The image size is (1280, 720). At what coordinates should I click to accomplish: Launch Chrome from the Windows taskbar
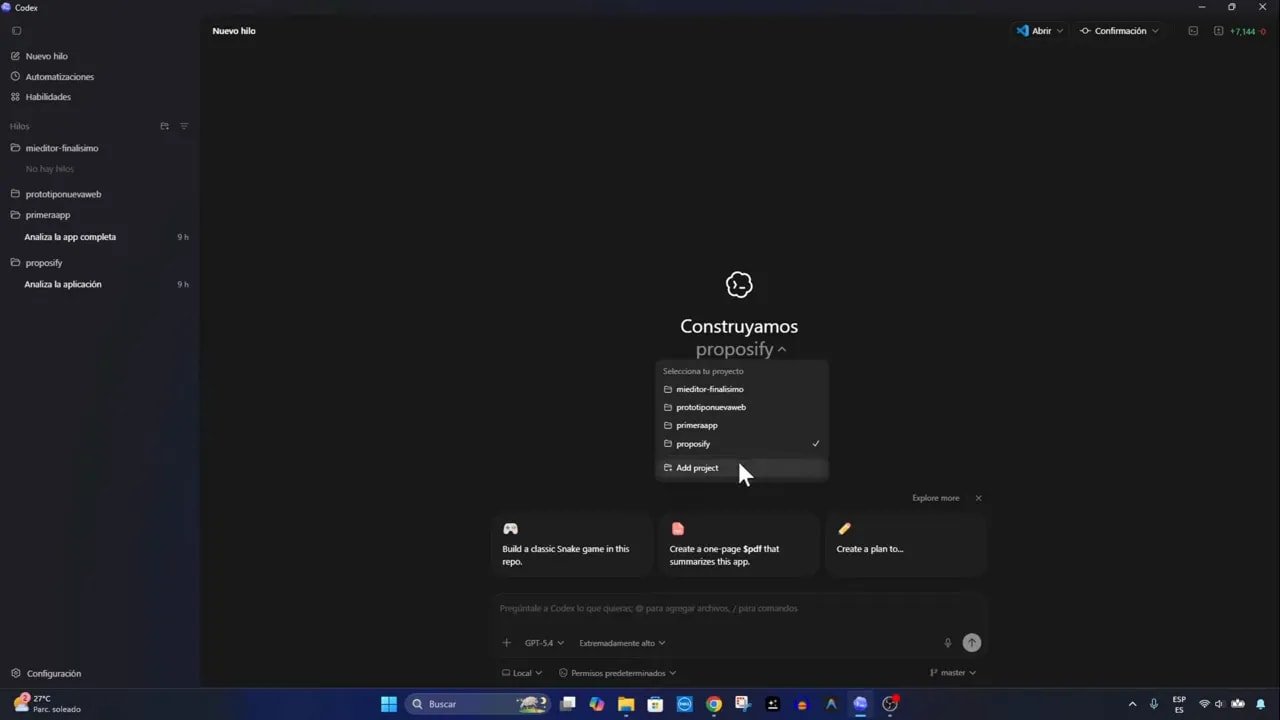[713, 704]
